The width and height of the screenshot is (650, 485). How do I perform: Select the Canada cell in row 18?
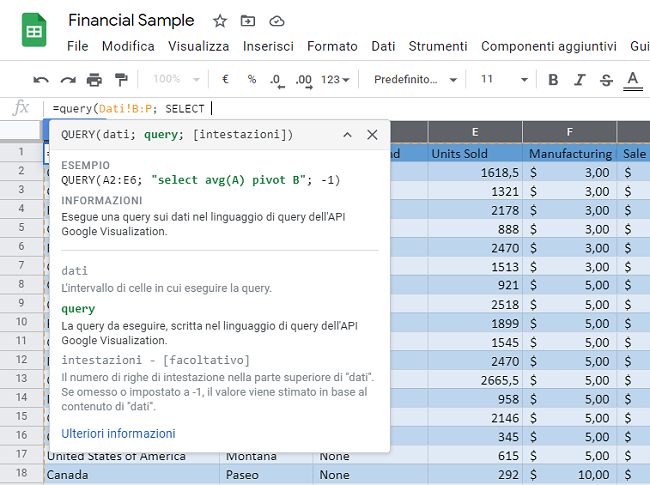coord(131,474)
